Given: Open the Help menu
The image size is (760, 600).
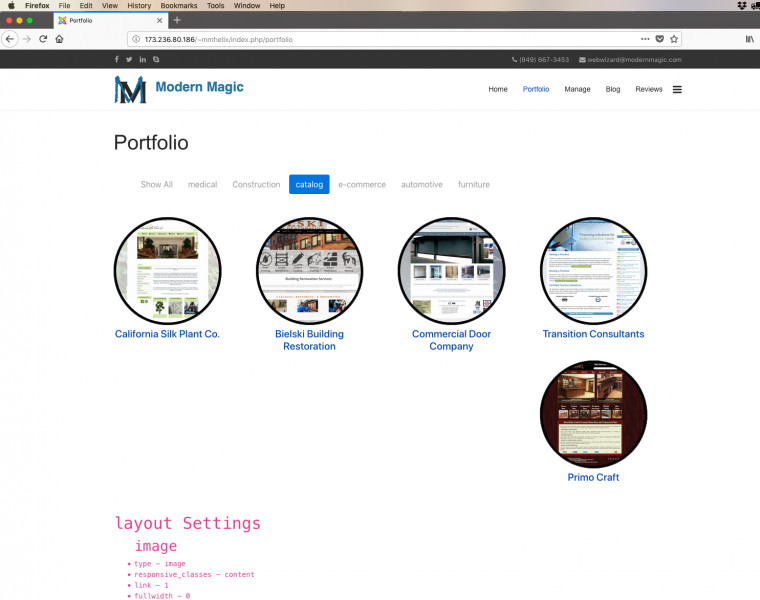Looking at the screenshot, I should tap(277, 5).
